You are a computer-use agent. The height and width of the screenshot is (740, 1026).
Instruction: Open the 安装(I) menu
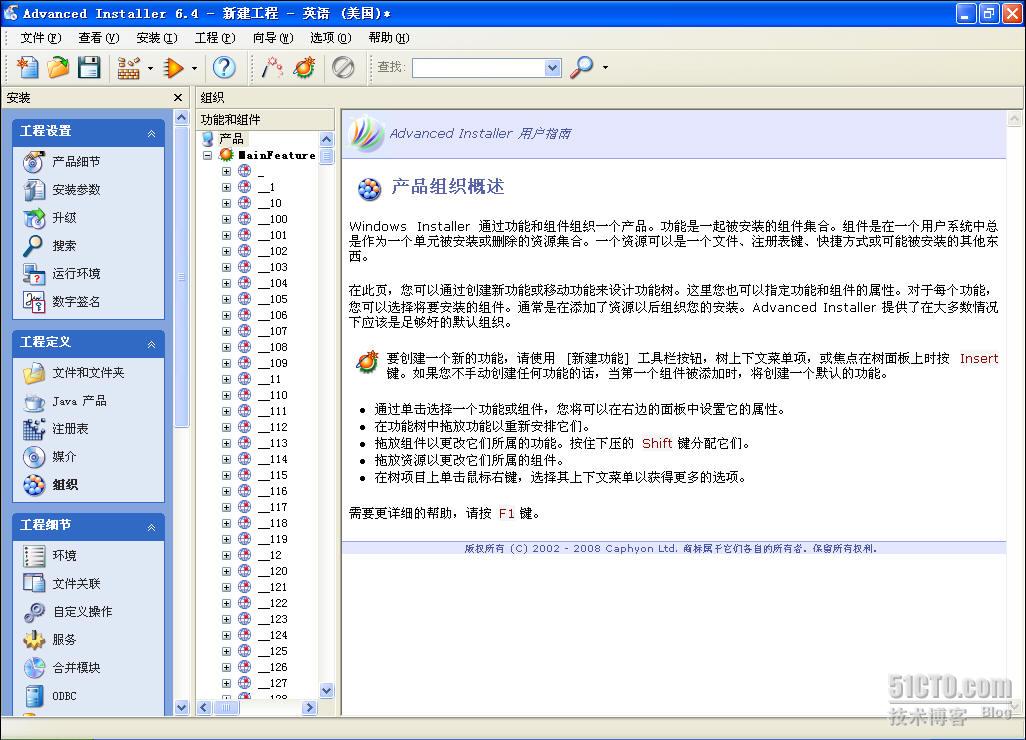[157, 37]
